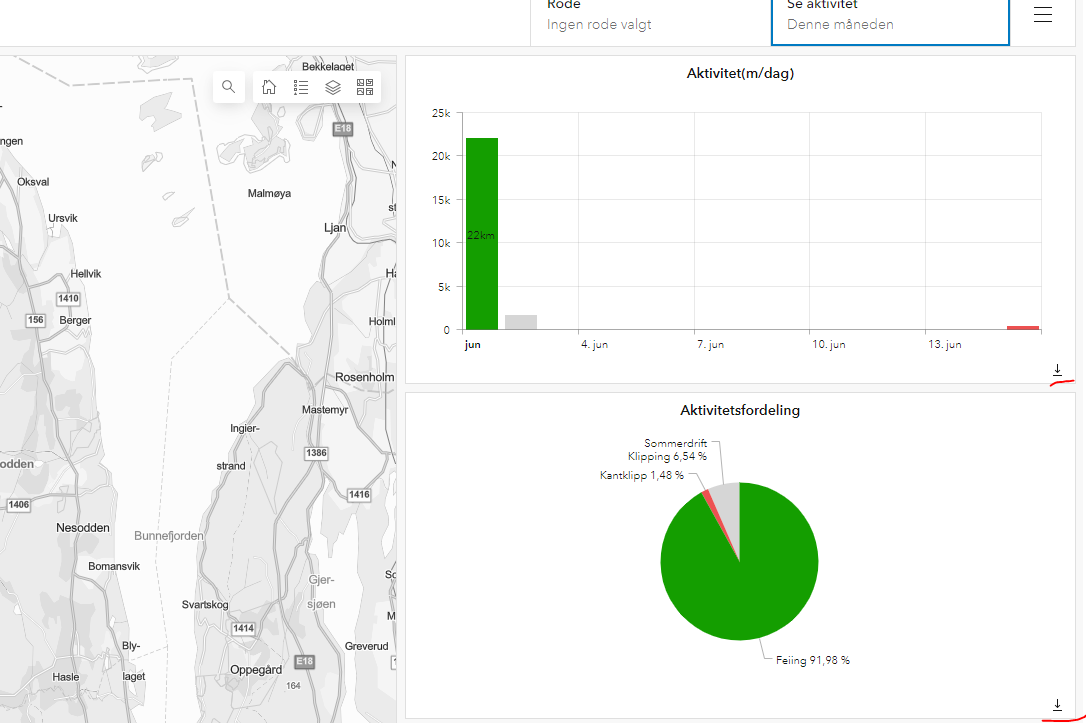Open the map legend icon
This screenshot has width=1086, height=723.
coord(301,87)
